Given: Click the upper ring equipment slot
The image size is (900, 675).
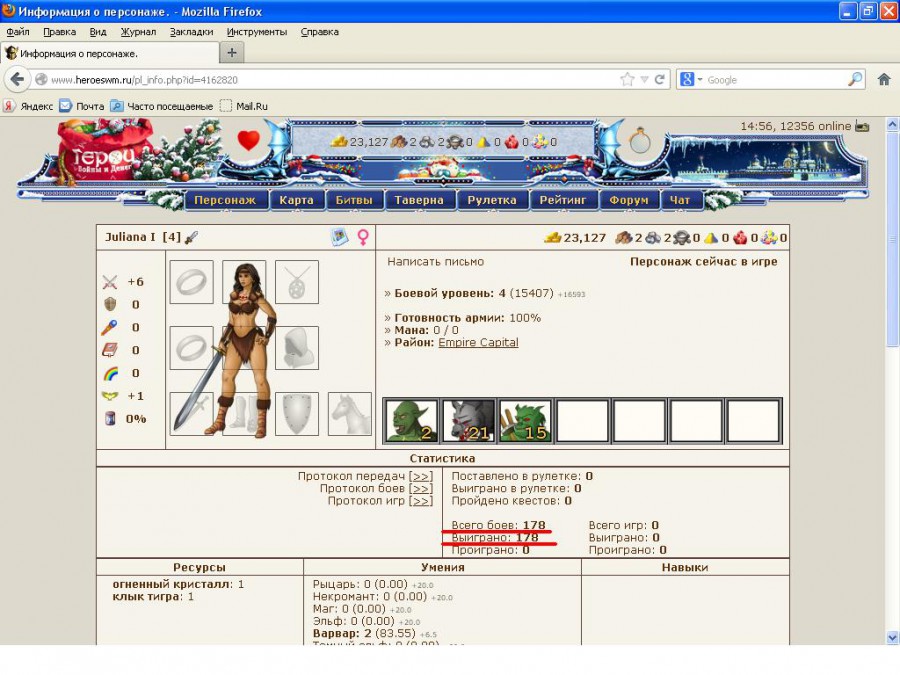Looking at the screenshot, I should coord(192,282).
